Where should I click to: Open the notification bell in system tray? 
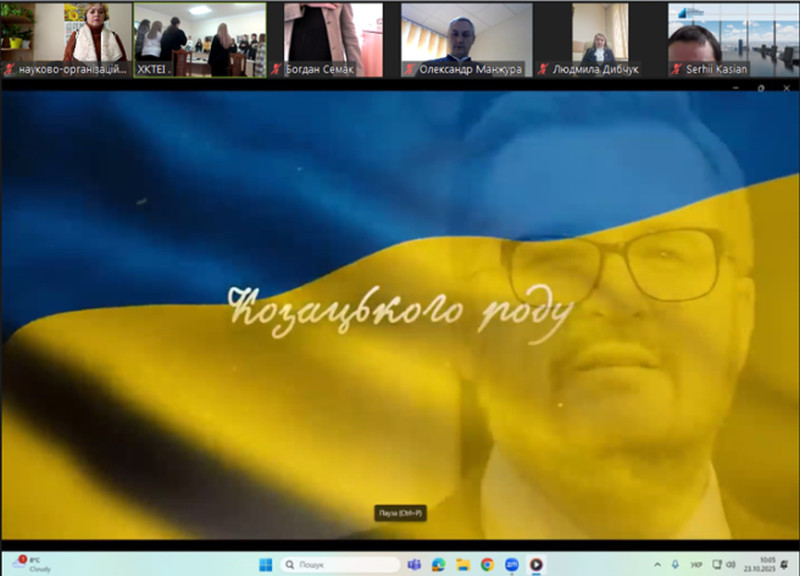click(785, 564)
